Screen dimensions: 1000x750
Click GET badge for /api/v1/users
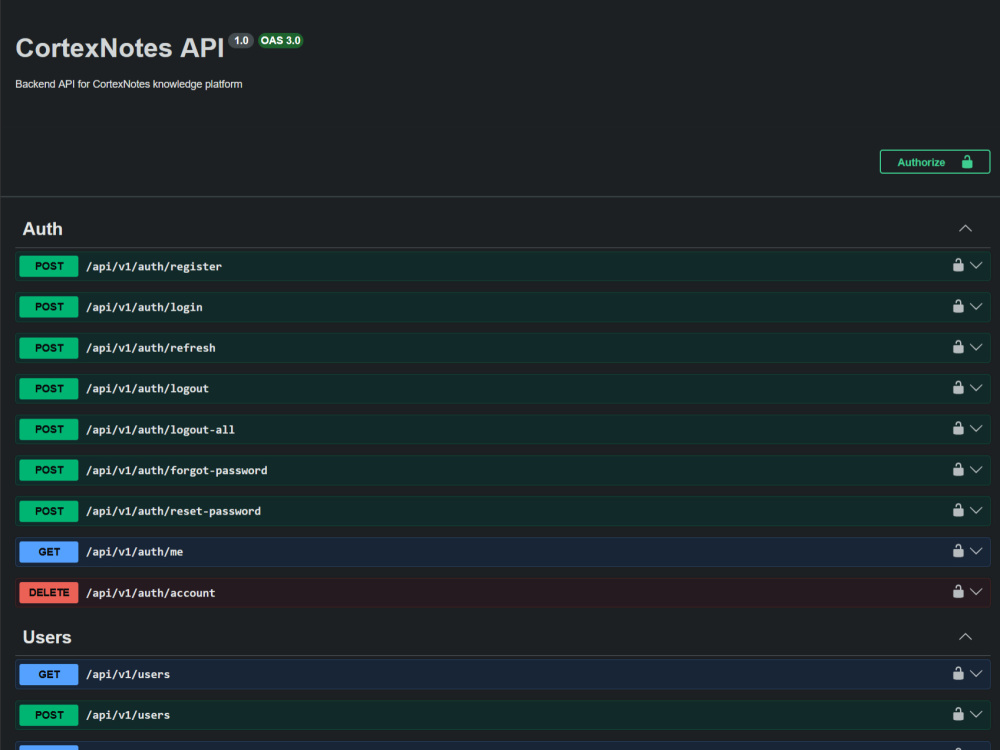[49, 674]
